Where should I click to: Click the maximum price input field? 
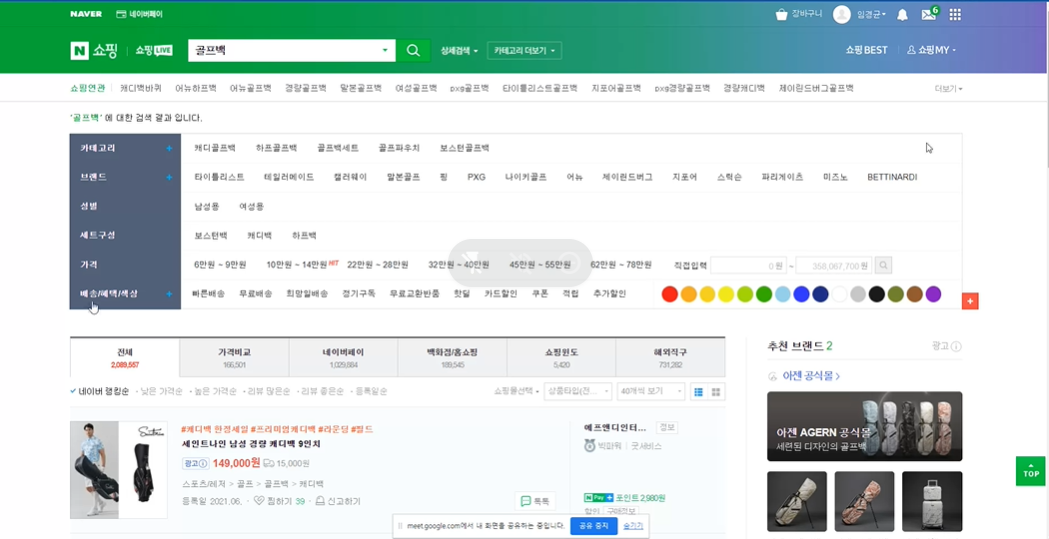pos(834,265)
